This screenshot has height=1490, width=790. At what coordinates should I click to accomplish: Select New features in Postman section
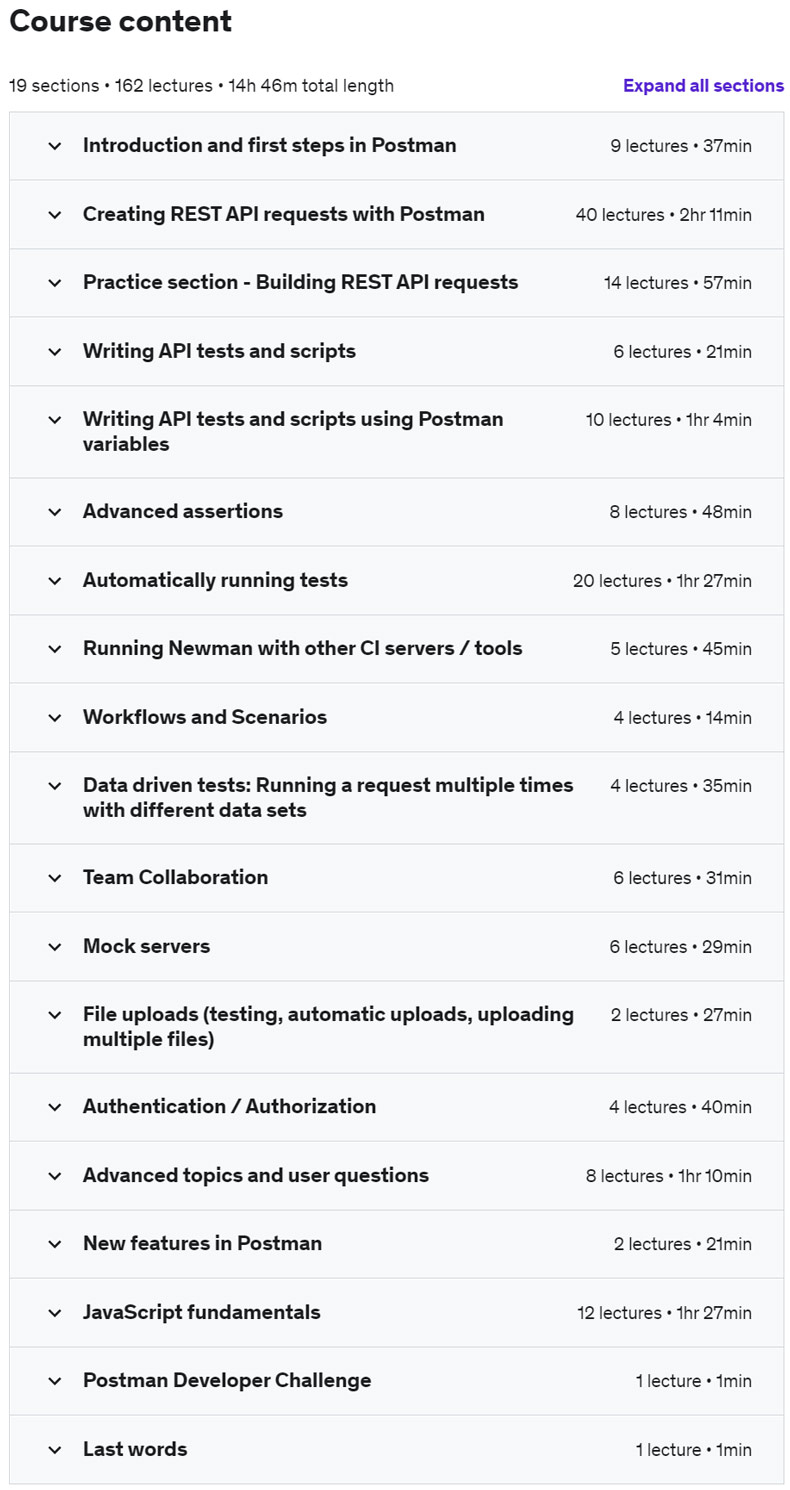click(202, 1244)
